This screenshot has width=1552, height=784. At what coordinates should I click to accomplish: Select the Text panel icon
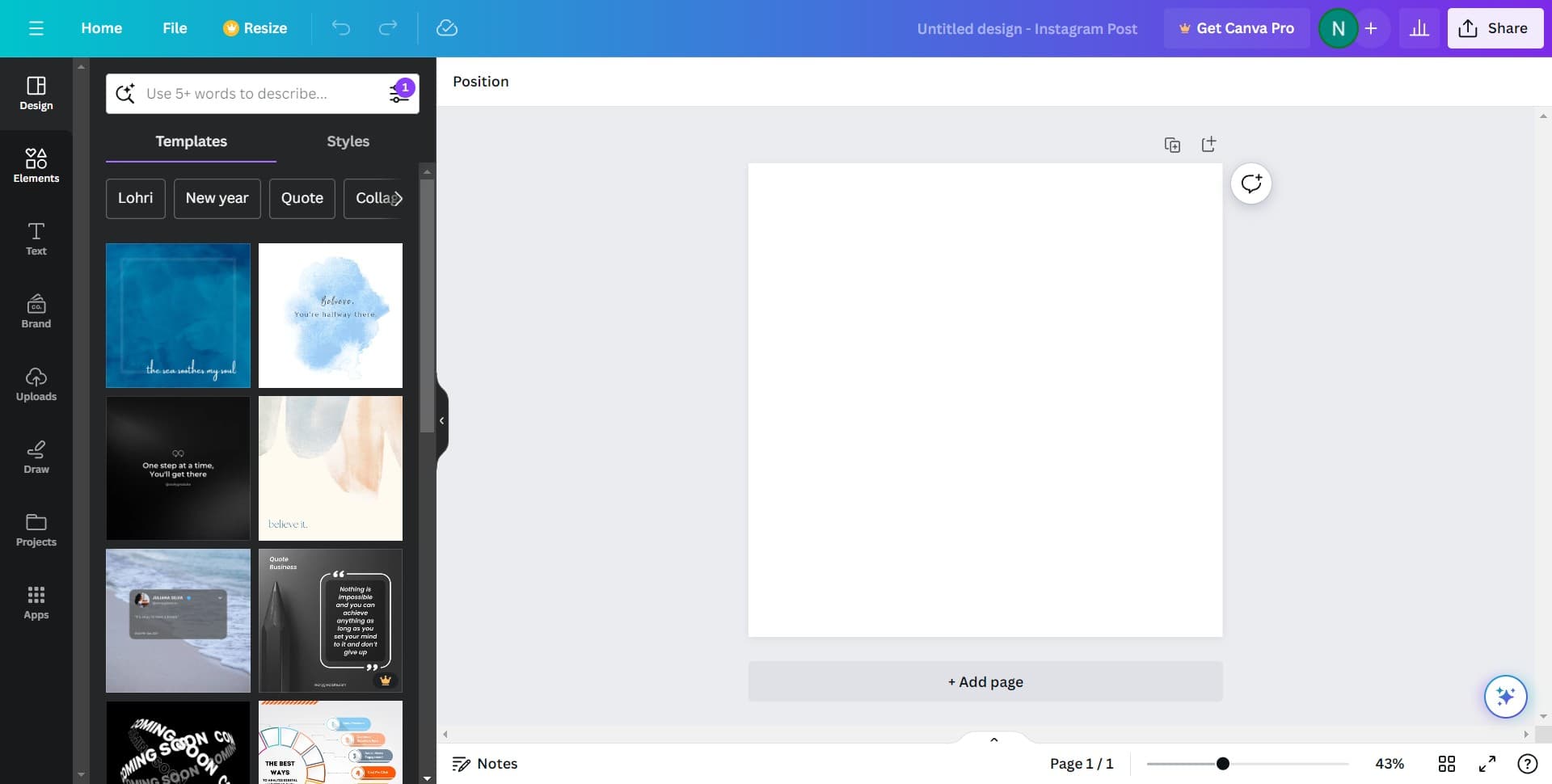point(36,238)
